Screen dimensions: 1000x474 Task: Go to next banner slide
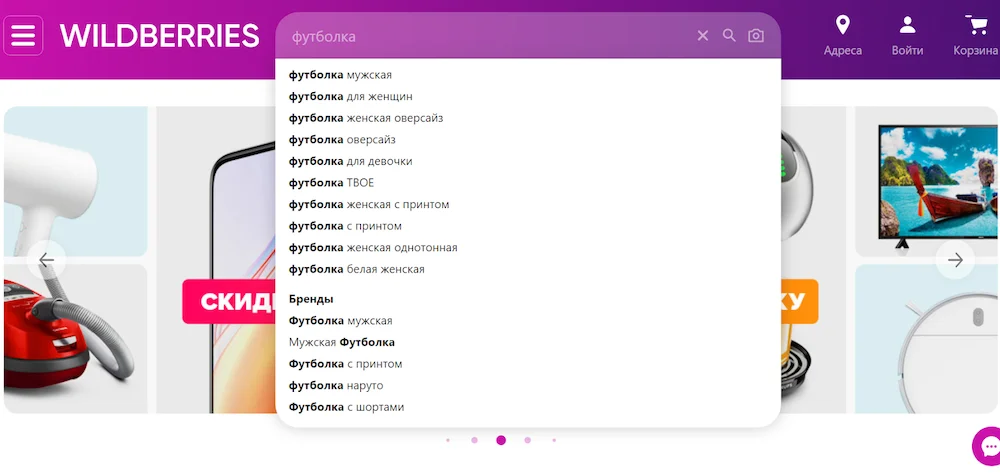955,260
